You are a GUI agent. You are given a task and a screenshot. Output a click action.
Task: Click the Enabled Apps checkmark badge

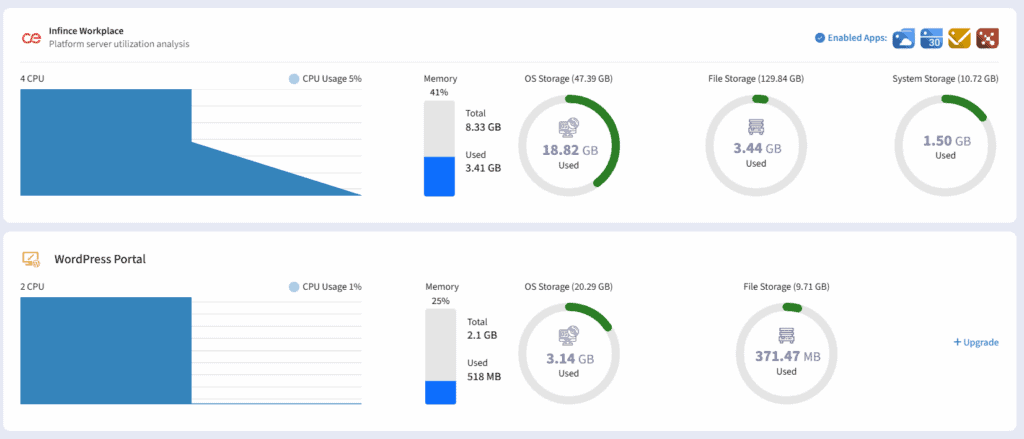(820, 38)
